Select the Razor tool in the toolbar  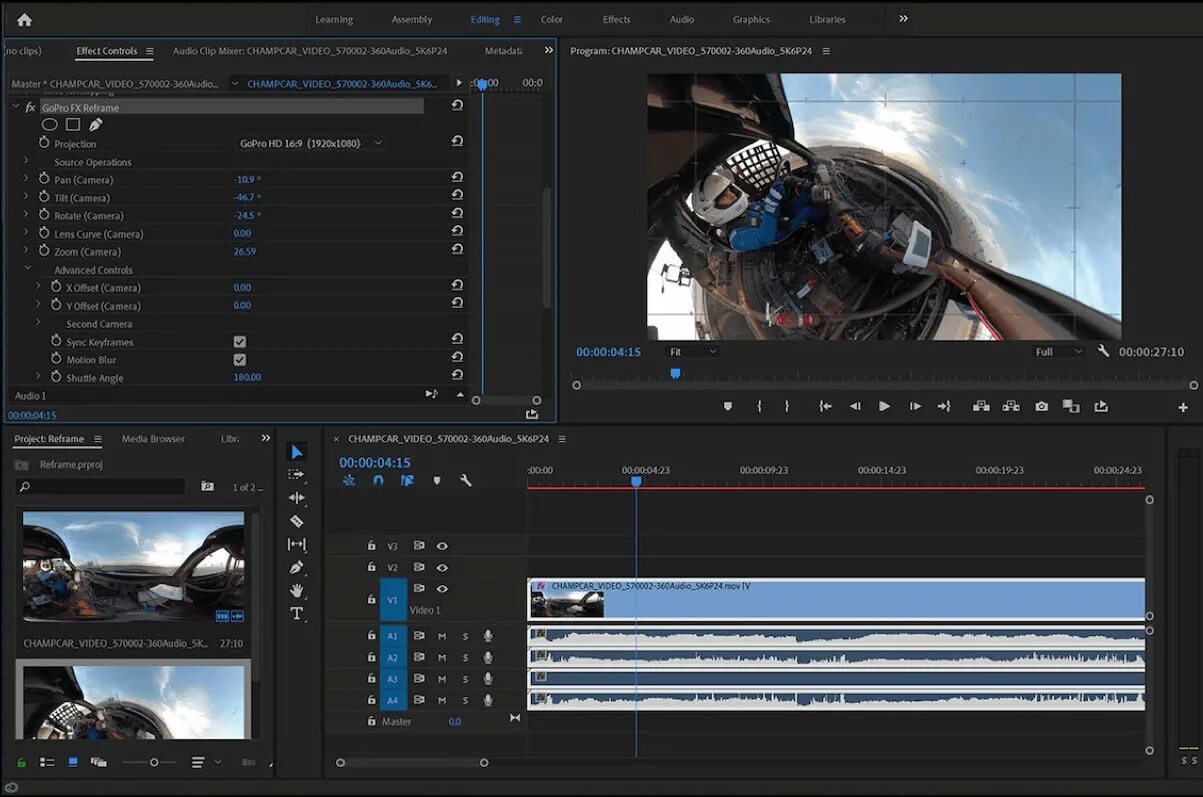pyautogui.click(x=296, y=521)
